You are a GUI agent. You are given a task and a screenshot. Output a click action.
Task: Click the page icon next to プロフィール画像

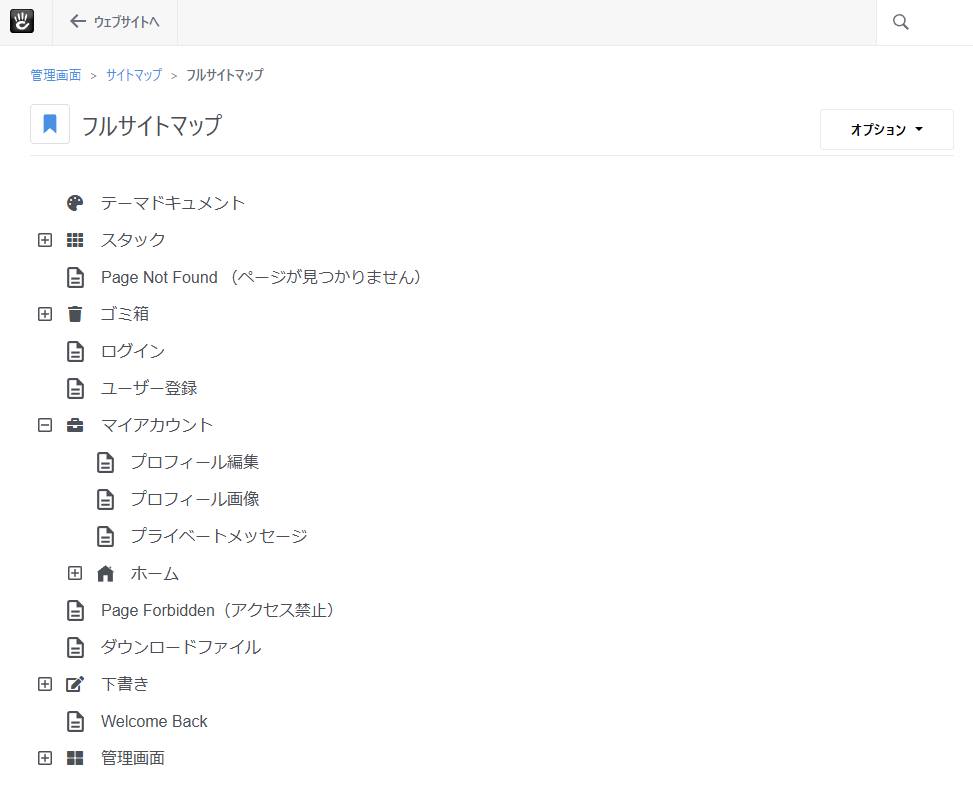(x=105, y=499)
